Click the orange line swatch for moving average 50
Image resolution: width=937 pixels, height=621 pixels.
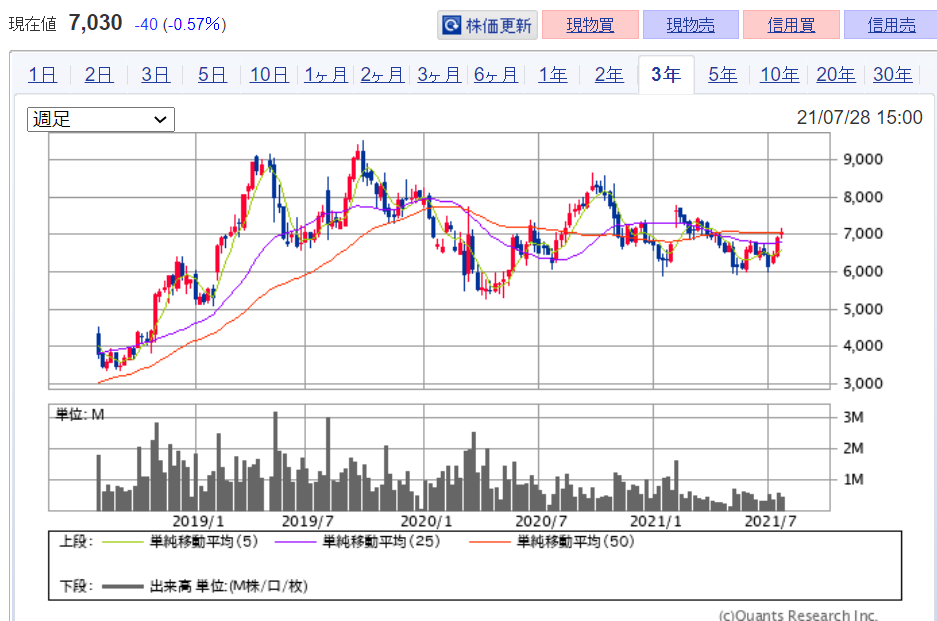click(489, 542)
